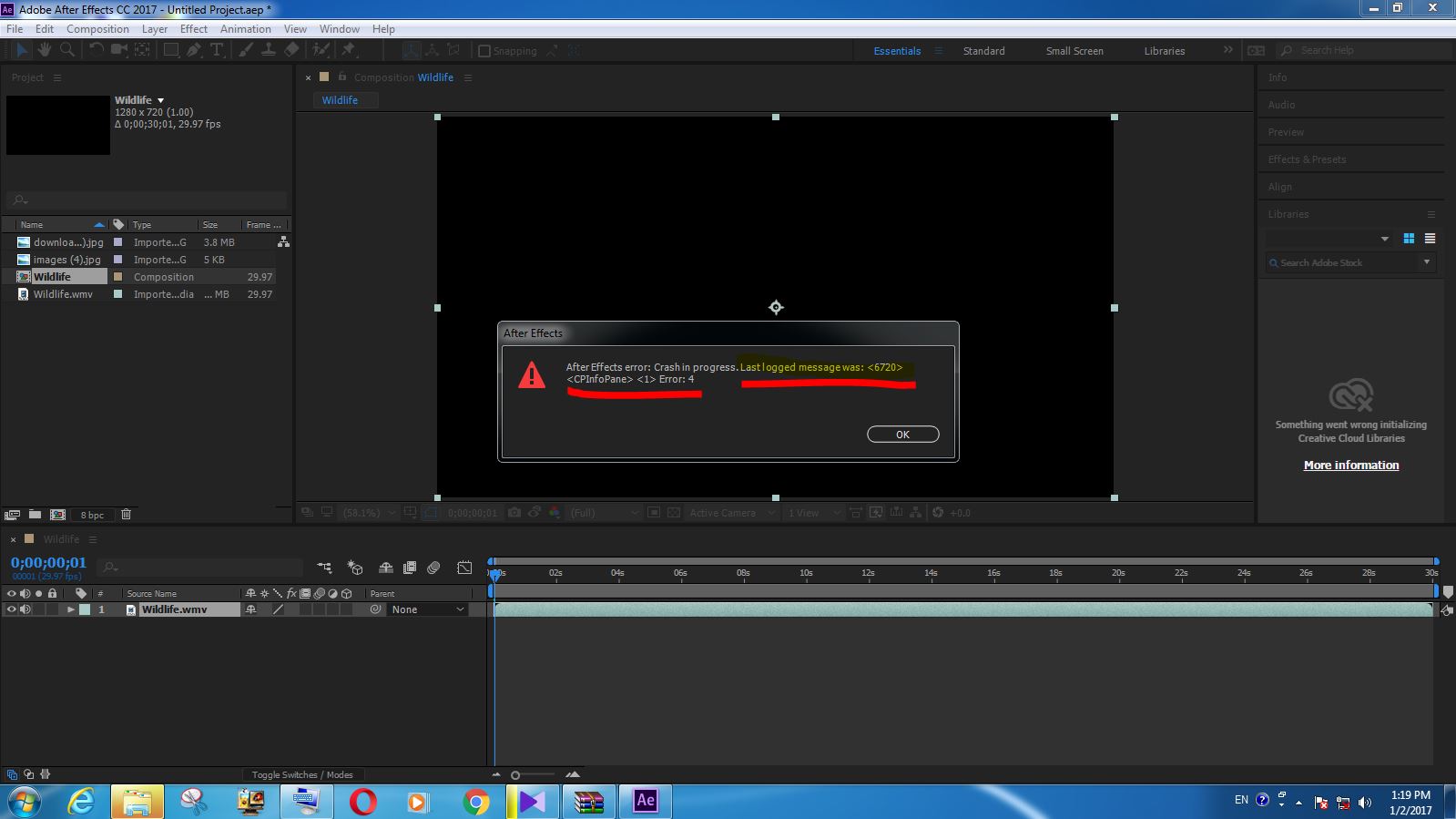The height and width of the screenshot is (819, 1456).
Task: Open the resolution (Full) dropdown
Action: coord(605,513)
